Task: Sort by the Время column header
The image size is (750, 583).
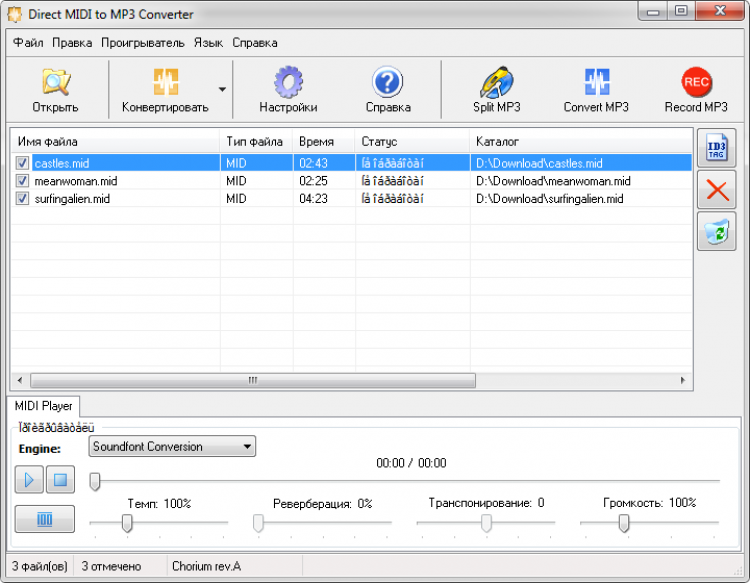Action: pyautogui.click(x=324, y=142)
